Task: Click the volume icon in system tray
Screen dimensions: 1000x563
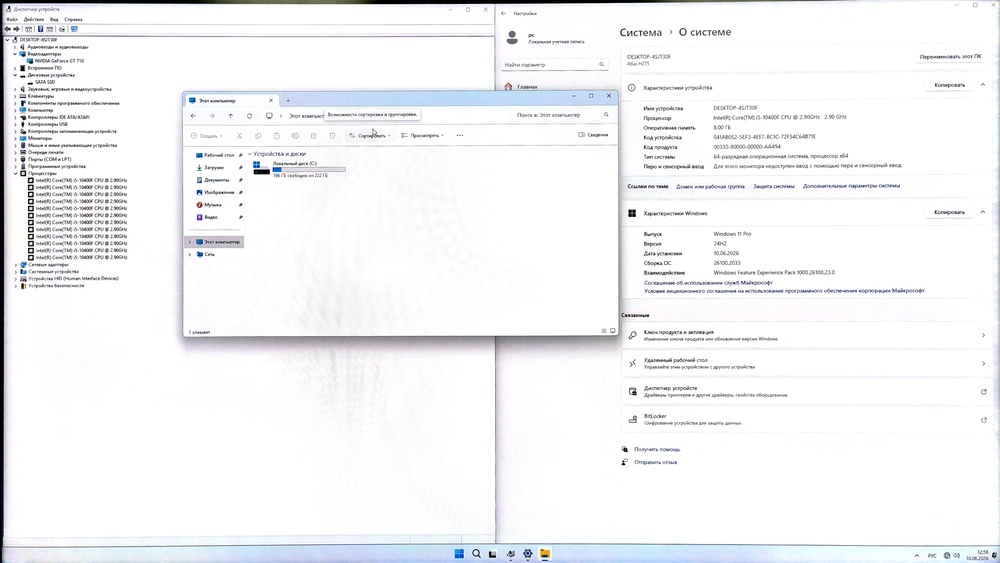Action: tap(957, 555)
